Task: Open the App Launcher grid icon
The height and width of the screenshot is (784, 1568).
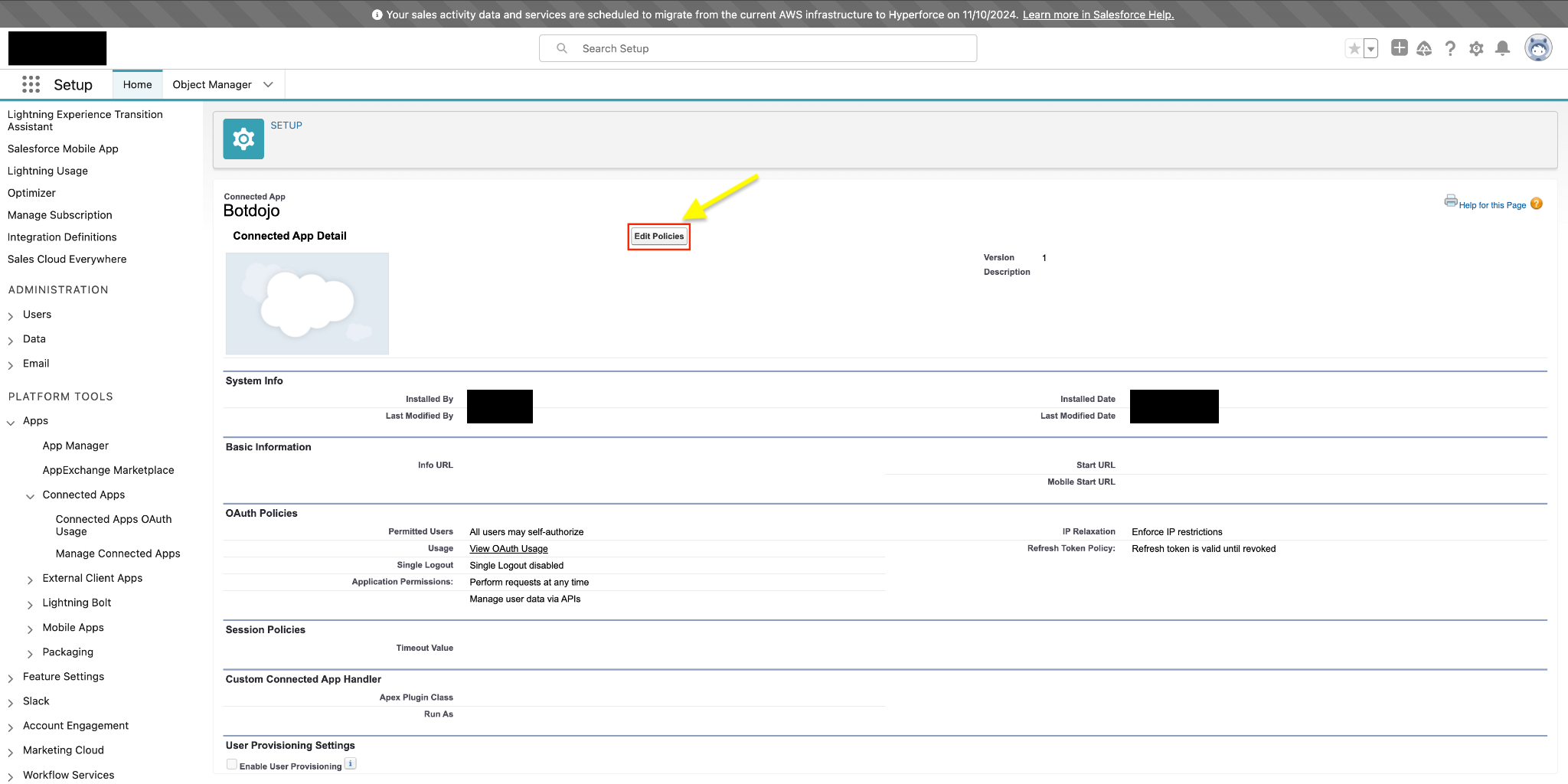Action: point(31,84)
